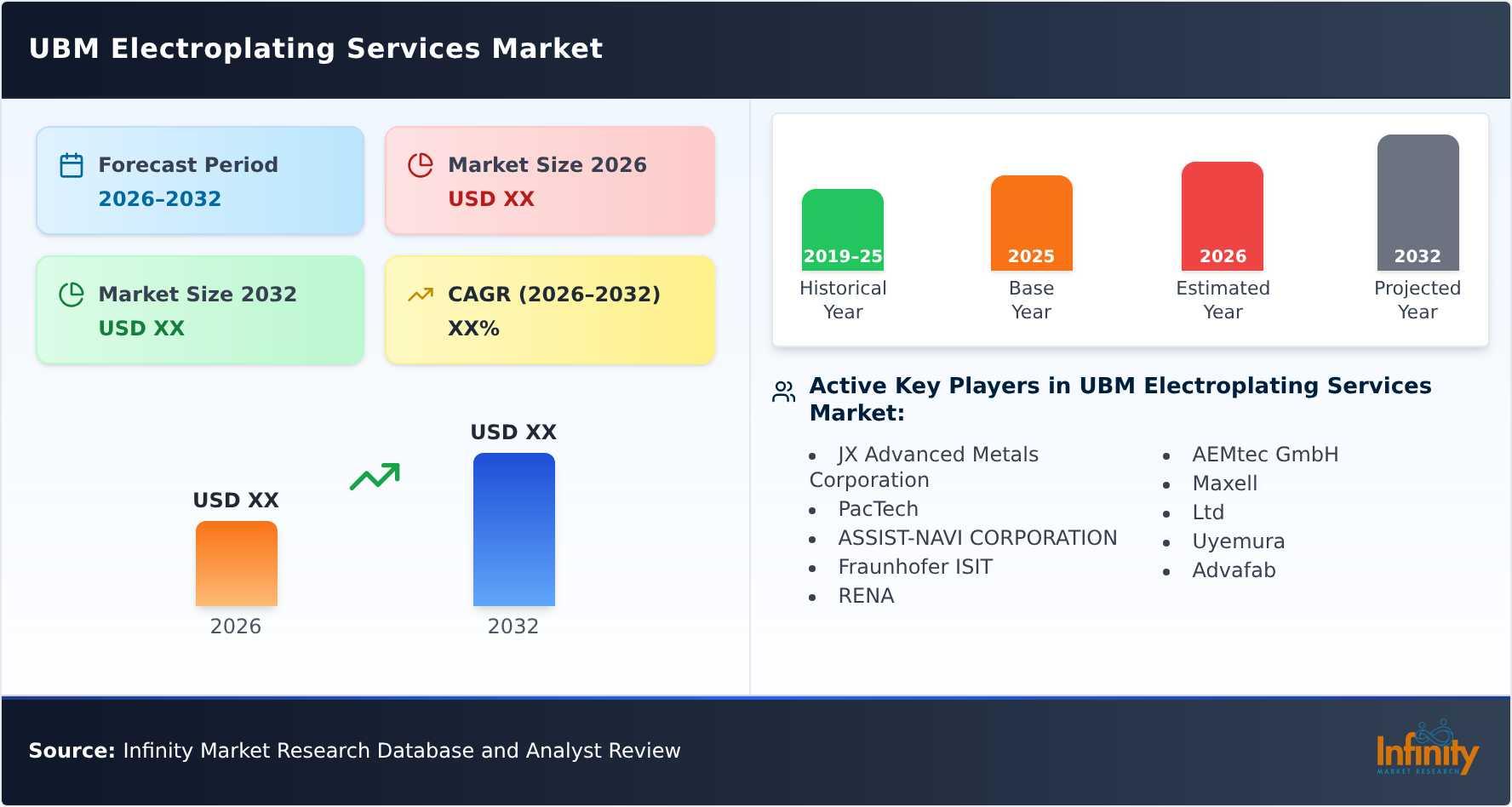
Task: Click 'Advafab' in the key players list
Action: point(1234,570)
